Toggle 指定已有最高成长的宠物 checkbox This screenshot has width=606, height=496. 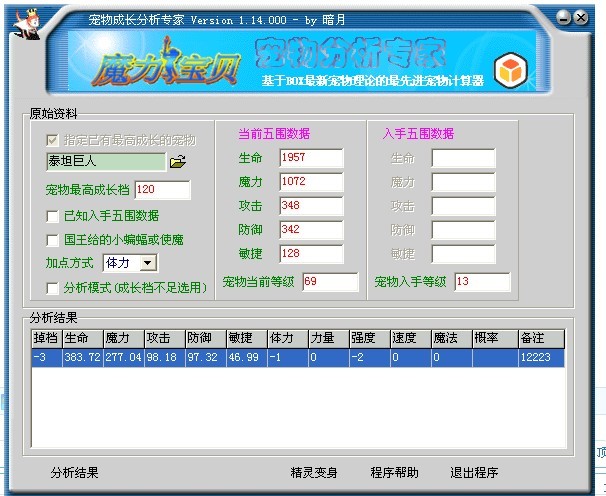[x=53, y=140]
